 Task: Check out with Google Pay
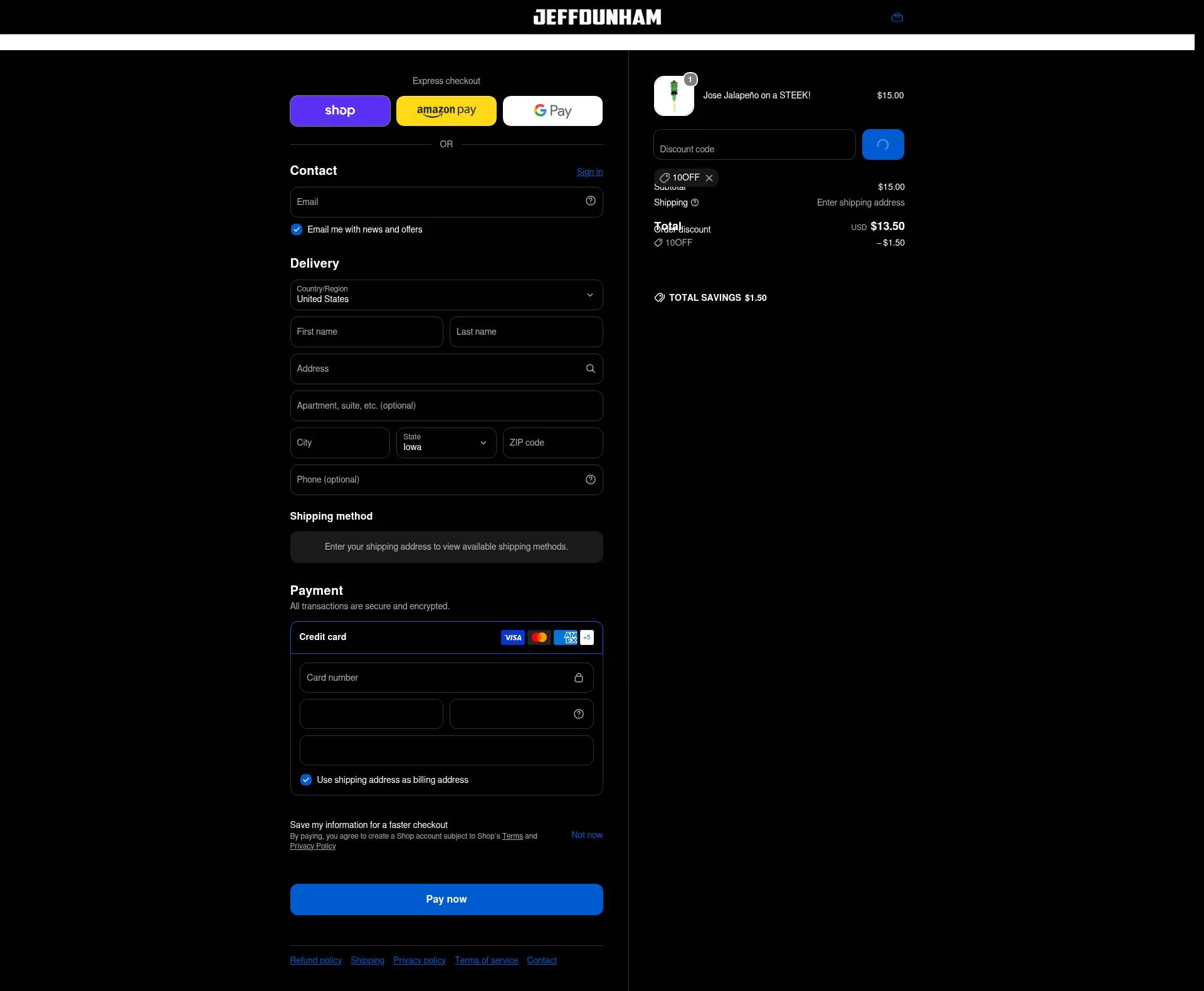pos(552,111)
